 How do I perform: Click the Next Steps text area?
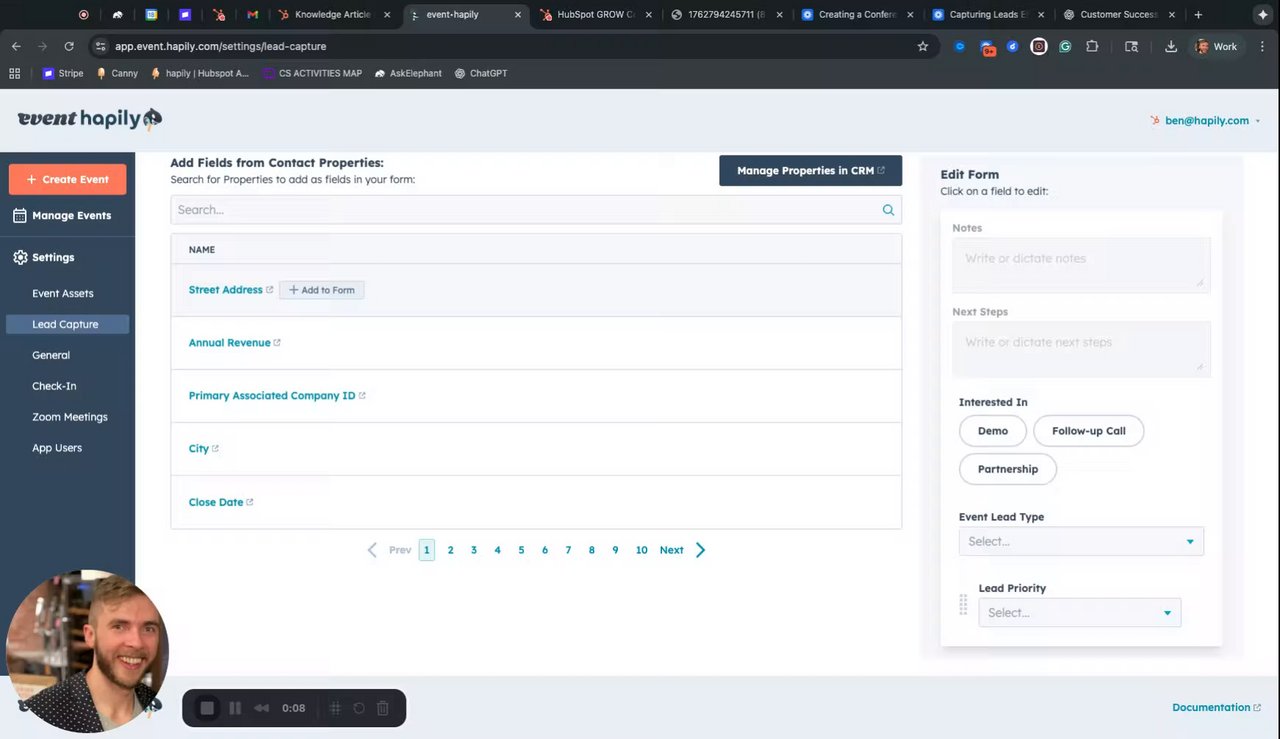[1081, 349]
